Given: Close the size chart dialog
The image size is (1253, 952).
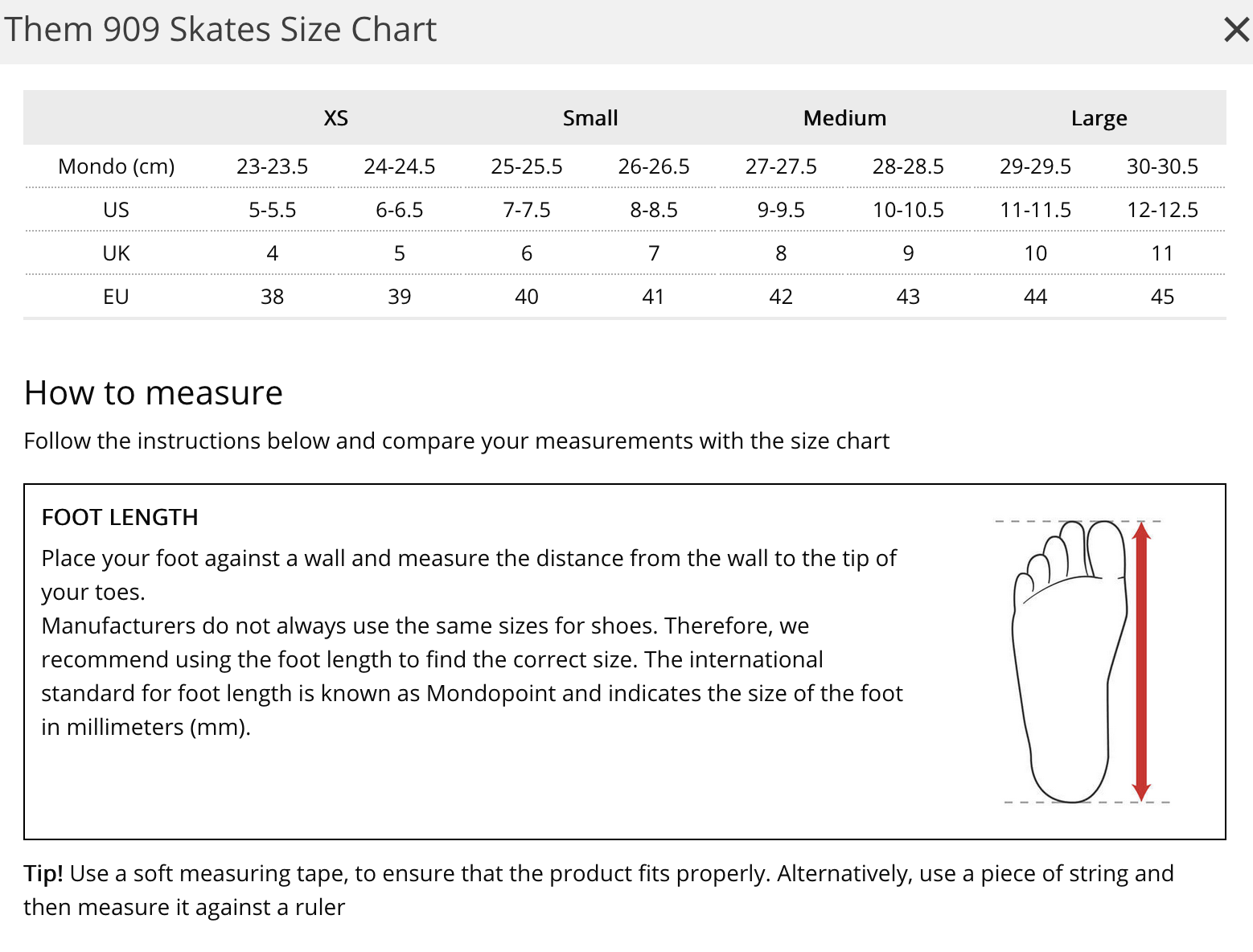Looking at the screenshot, I should [1235, 30].
